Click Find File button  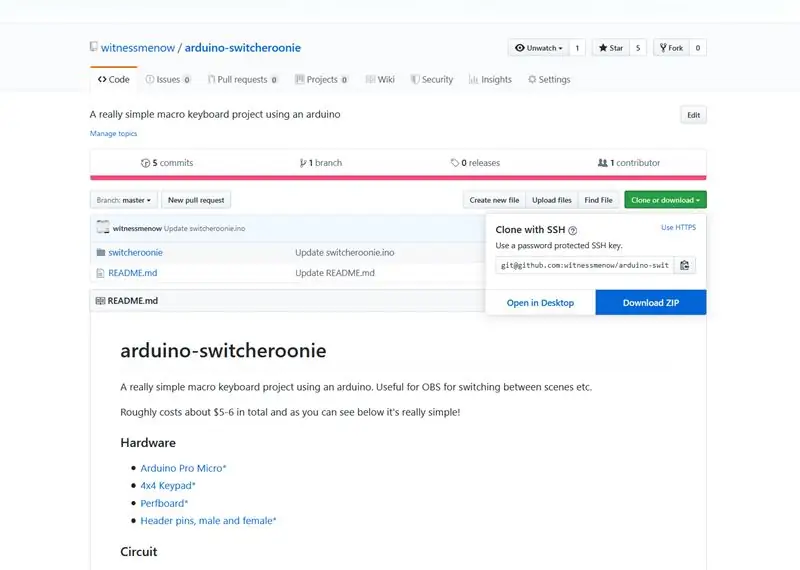598,200
